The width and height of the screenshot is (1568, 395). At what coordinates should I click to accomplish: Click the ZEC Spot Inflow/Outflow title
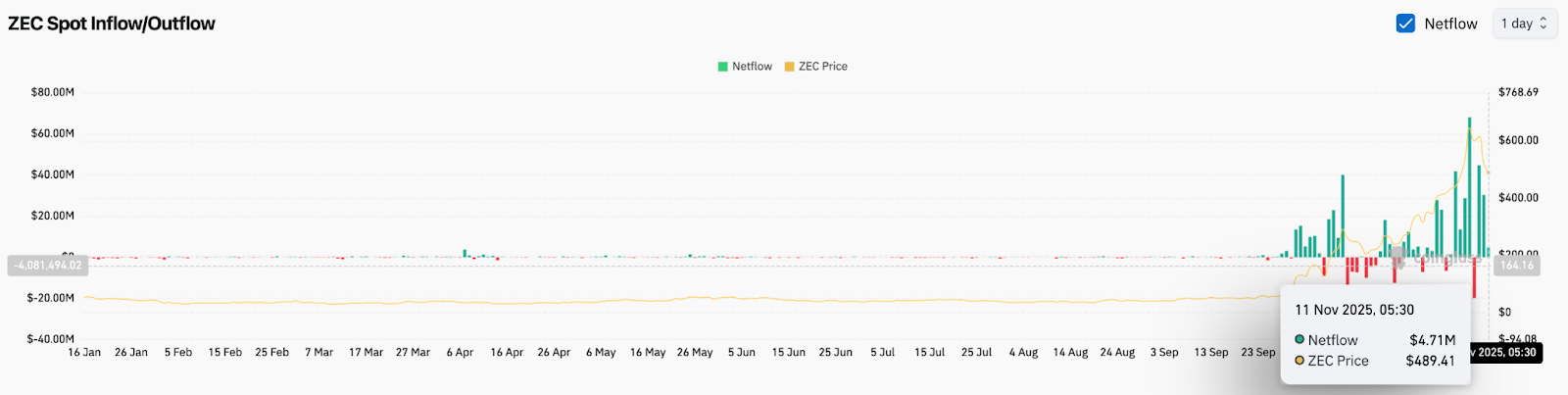[112, 24]
